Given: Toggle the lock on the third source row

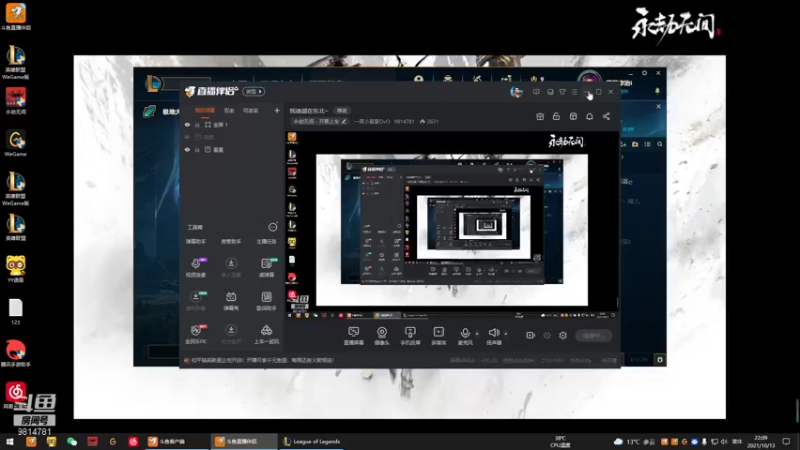Looking at the screenshot, I should pyautogui.click(x=197, y=149).
